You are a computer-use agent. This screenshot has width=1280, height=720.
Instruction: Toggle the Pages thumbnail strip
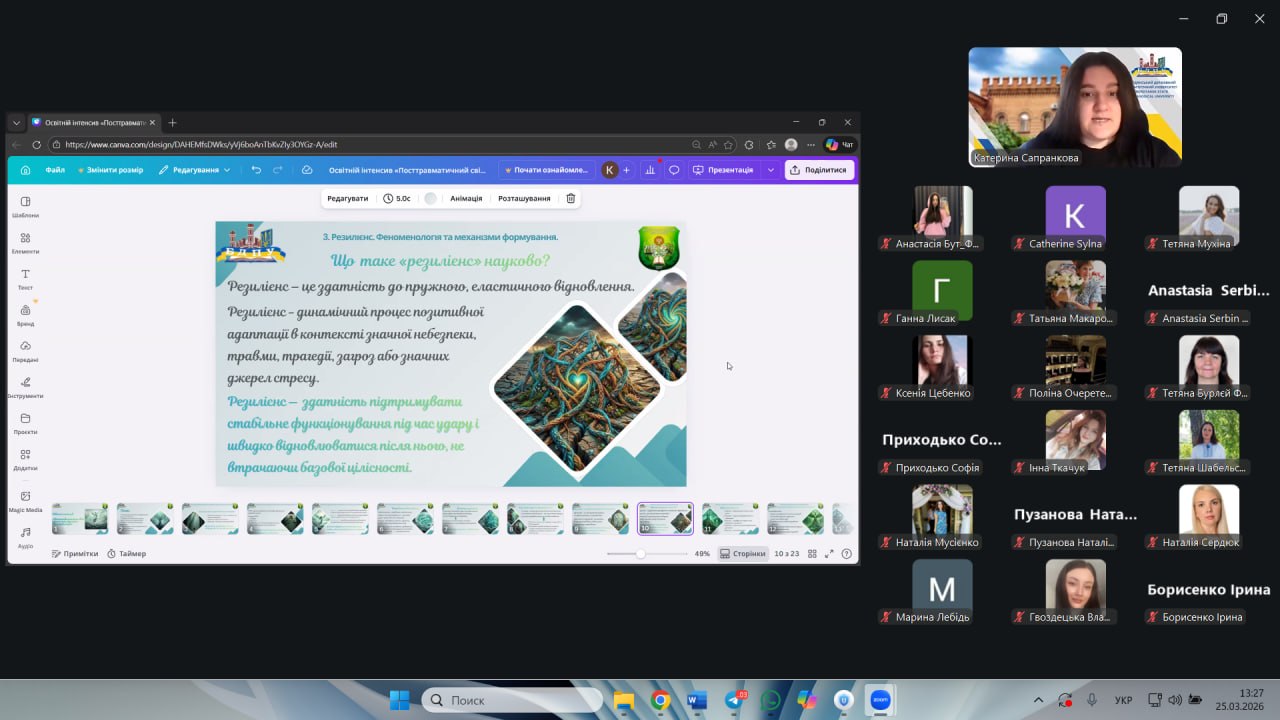742,553
